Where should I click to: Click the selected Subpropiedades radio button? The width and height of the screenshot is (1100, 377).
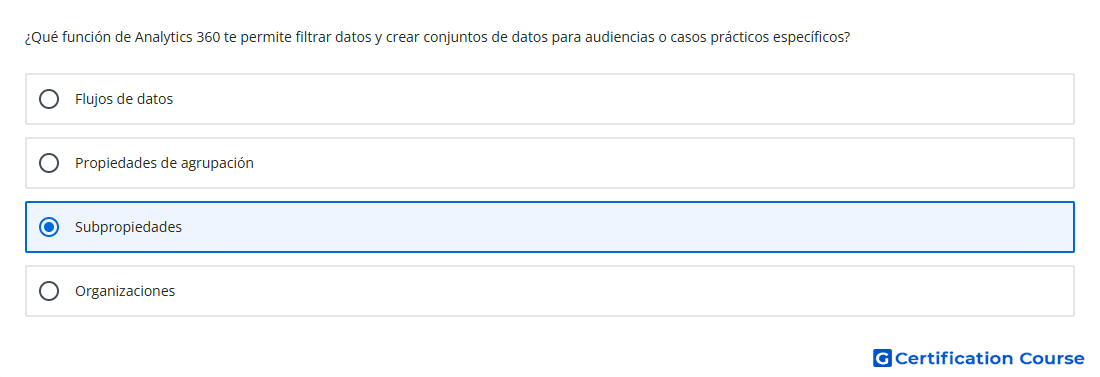coord(49,227)
